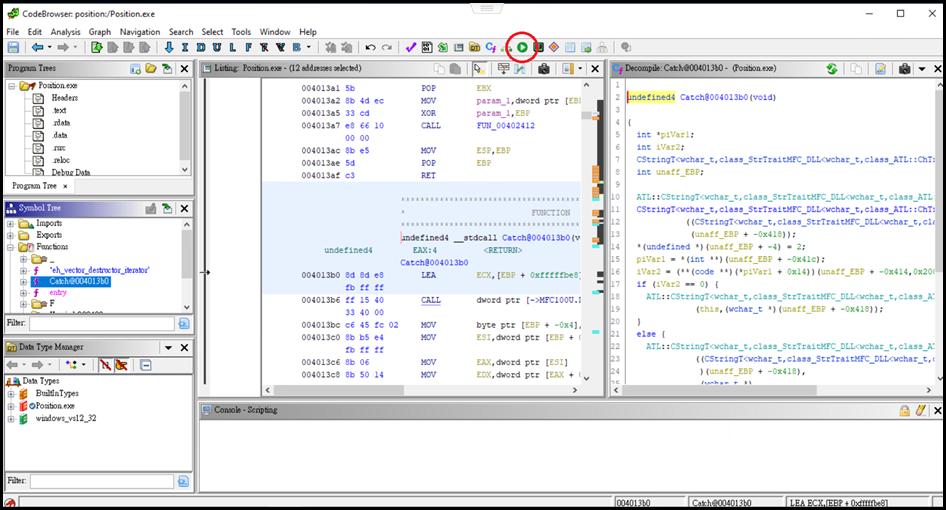Viewport: 946px width, 510px height.
Task: Click the Undo toolbar icon
Action: (370, 47)
